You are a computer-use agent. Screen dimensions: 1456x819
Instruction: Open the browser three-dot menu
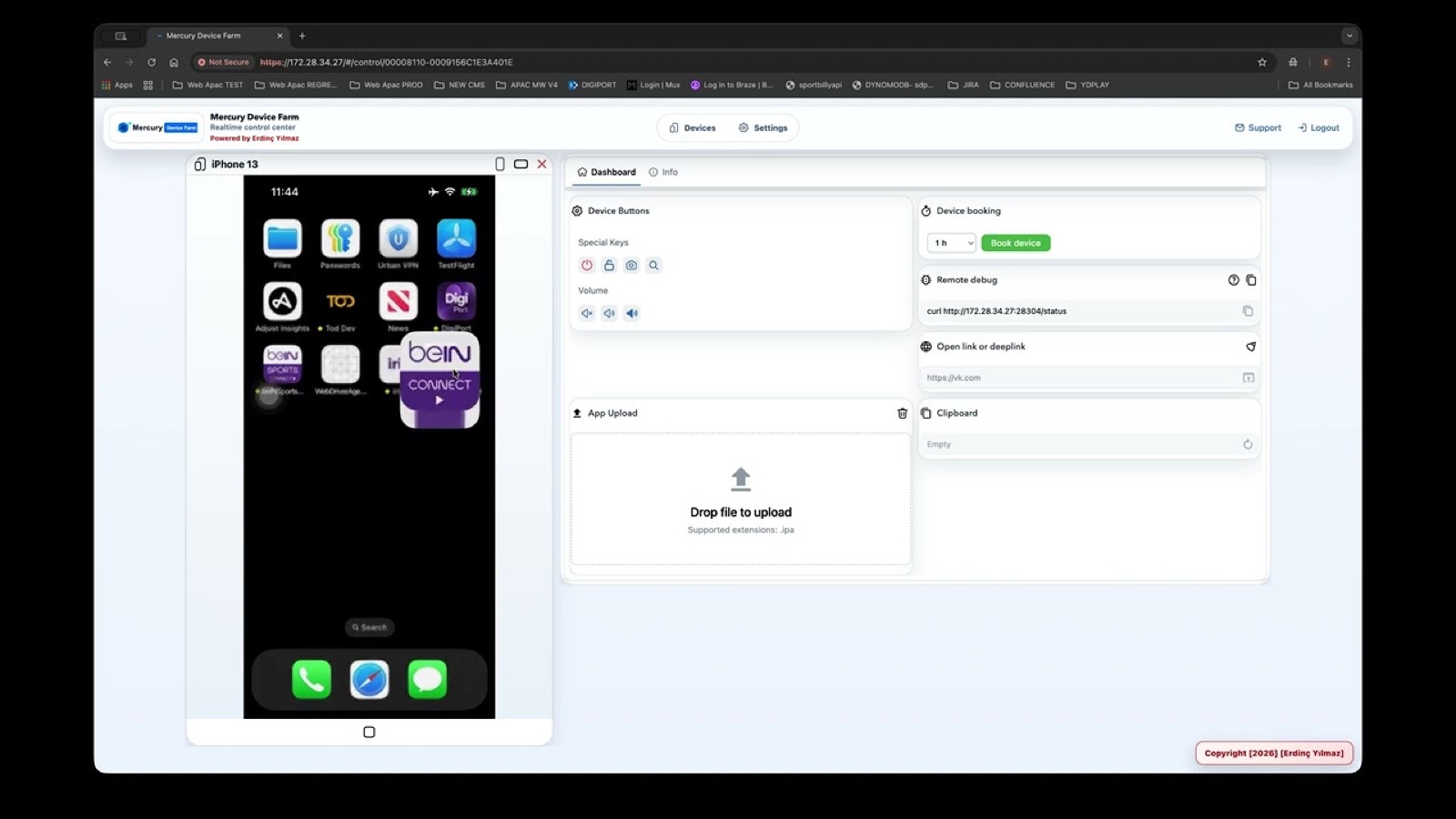[1349, 62]
